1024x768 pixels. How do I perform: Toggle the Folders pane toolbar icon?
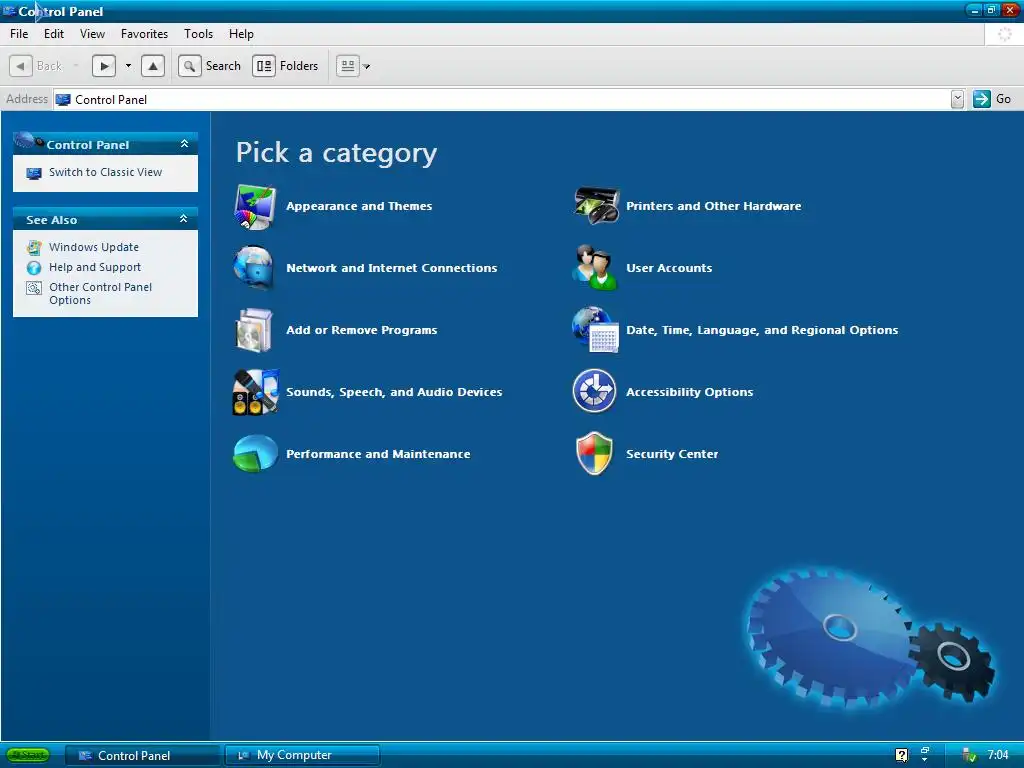click(x=264, y=66)
